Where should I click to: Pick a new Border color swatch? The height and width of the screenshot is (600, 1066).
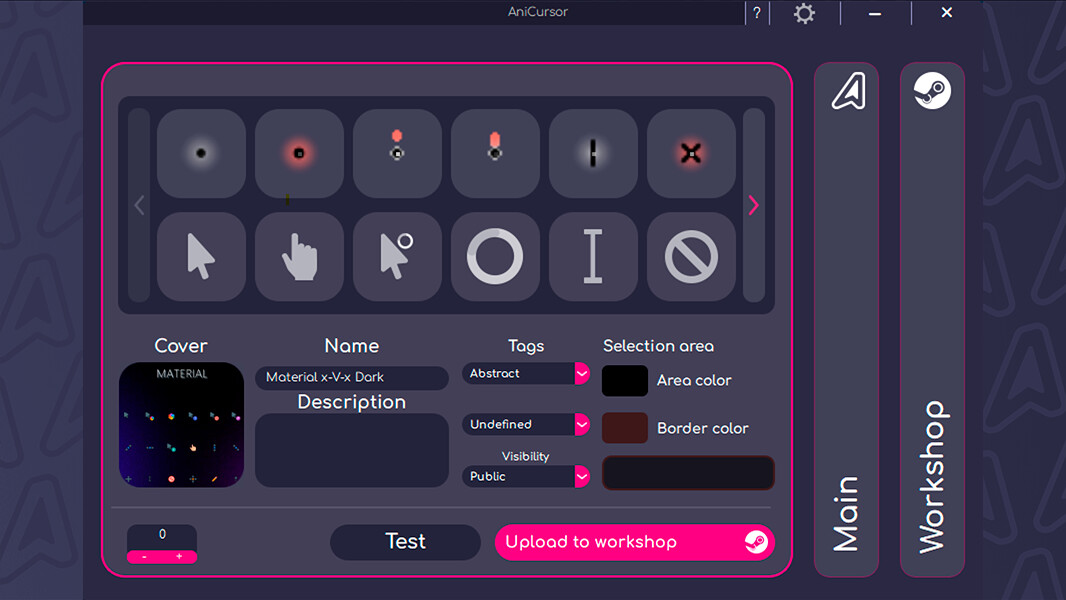(x=624, y=427)
